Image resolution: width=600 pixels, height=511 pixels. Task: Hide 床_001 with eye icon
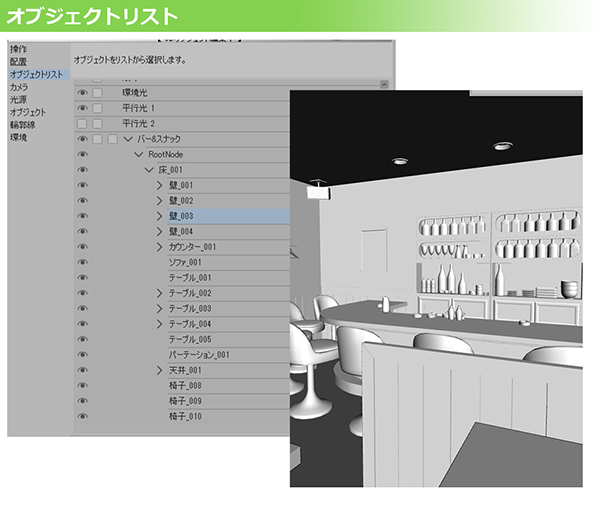[x=82, y=170]
